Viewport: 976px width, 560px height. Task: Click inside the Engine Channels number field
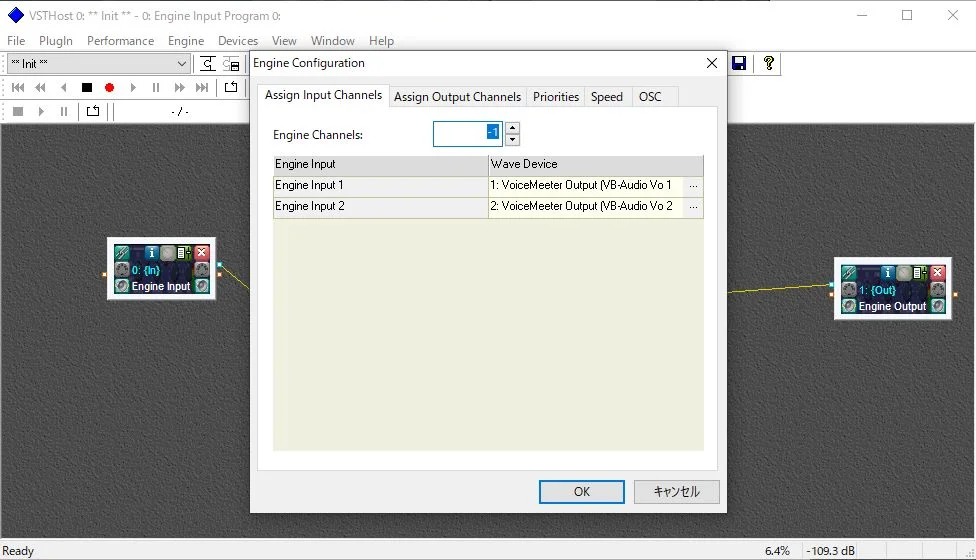460,134
